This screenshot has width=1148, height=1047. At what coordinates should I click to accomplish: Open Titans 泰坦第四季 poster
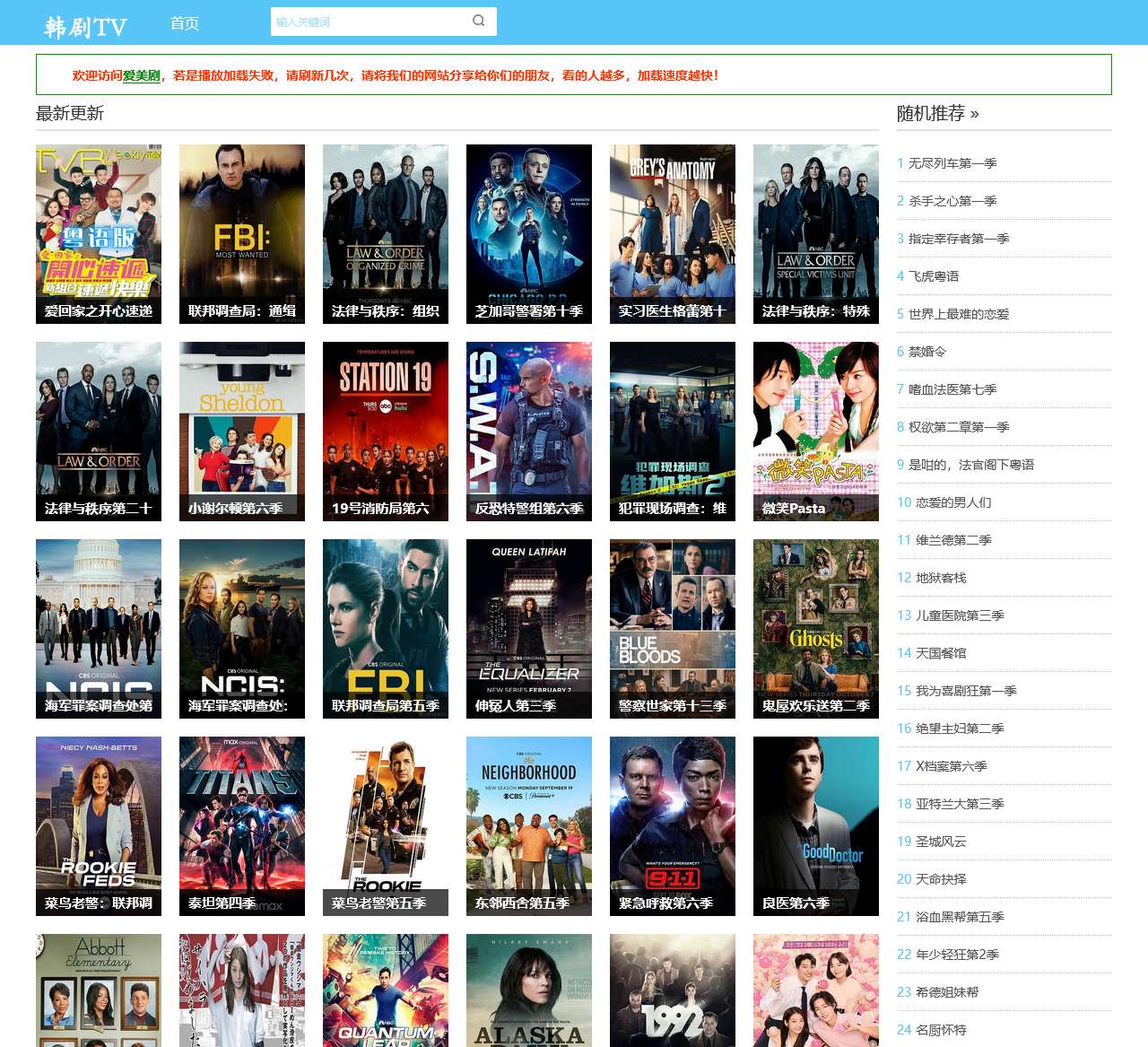click(242, 826)
